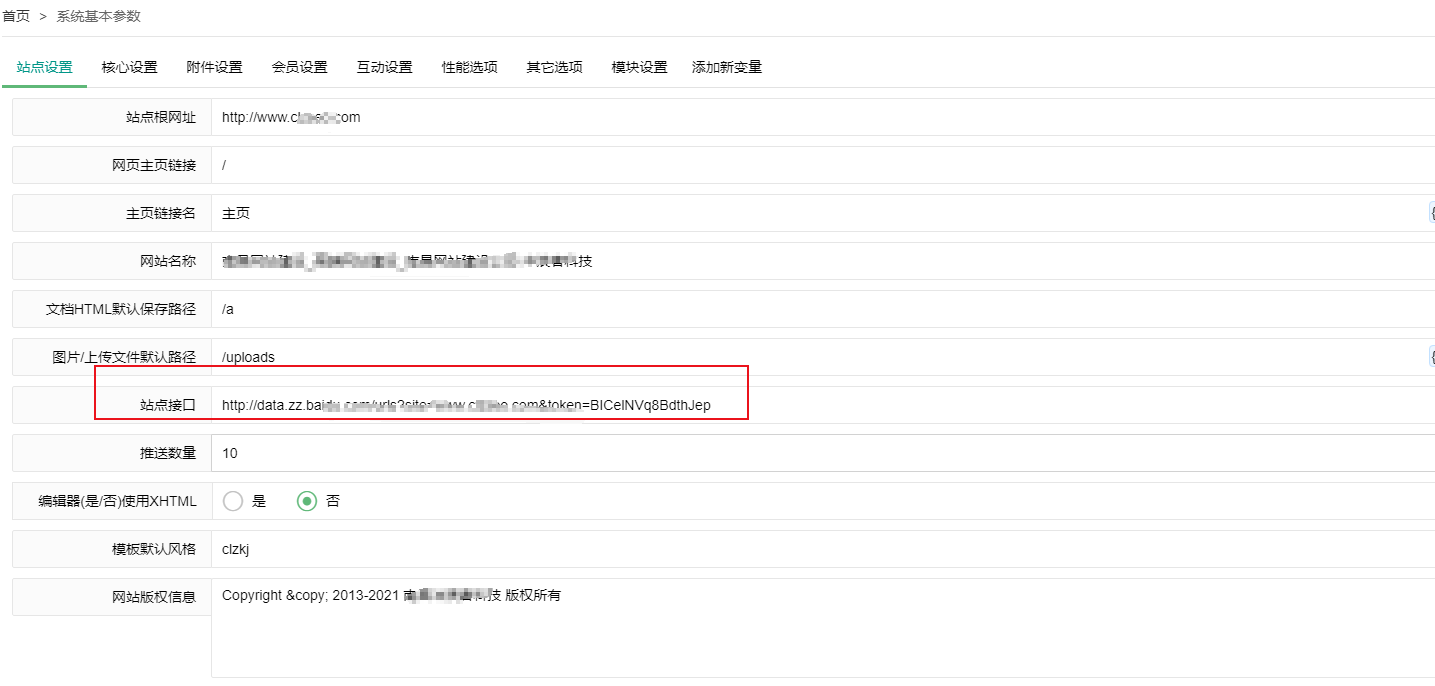Open the 性能选项 tab
This screenshot has width=1435, height=686.
469,67
